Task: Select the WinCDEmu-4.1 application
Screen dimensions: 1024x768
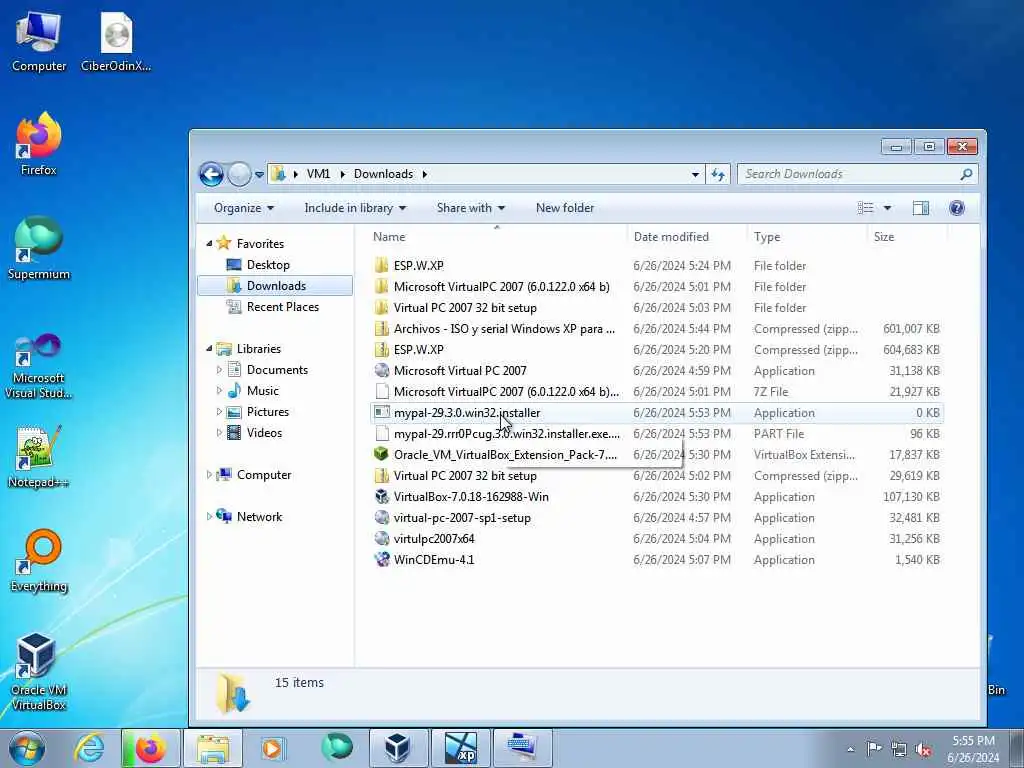Action: [x=656, y=560]
